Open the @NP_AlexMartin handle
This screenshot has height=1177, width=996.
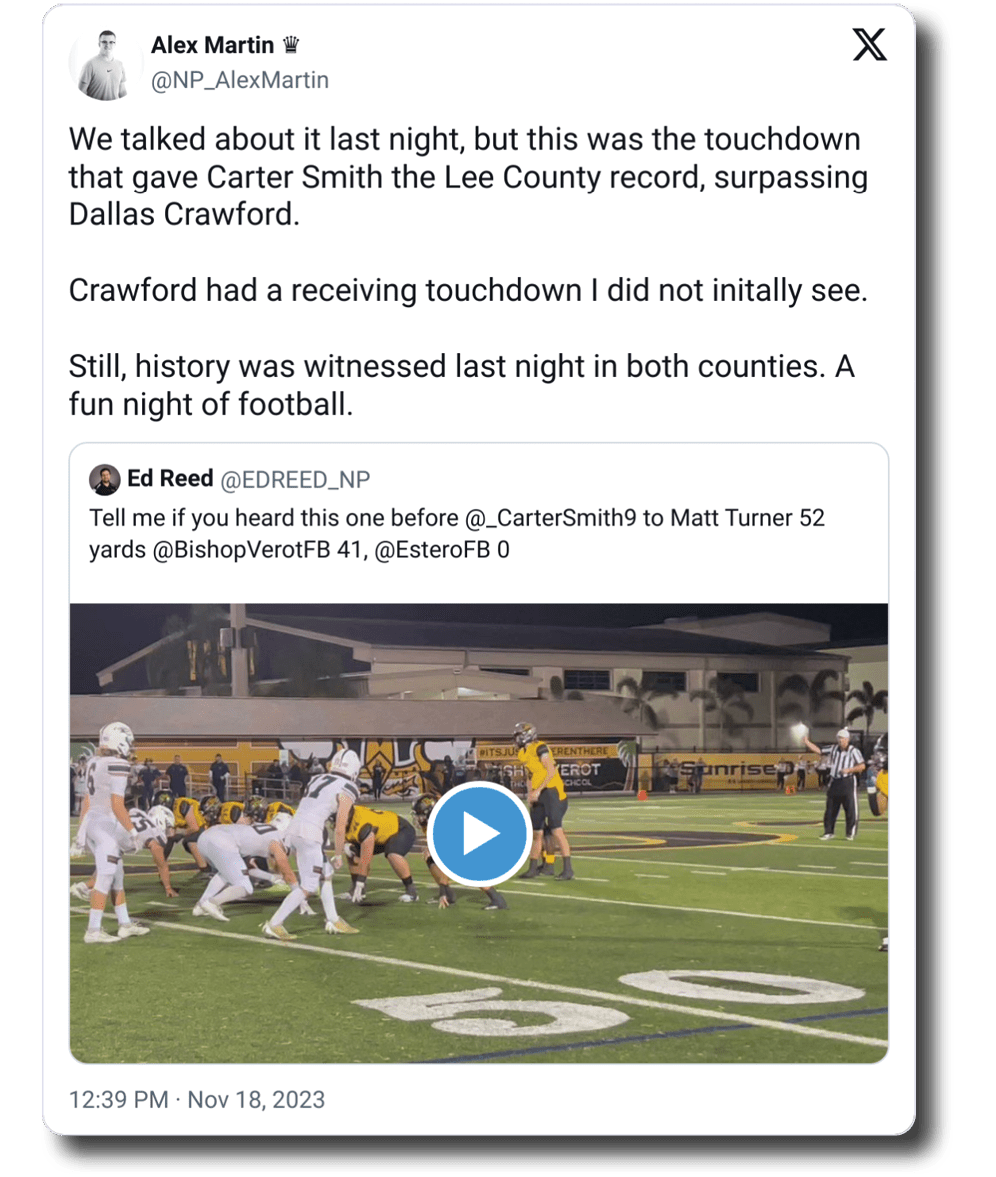[239, 80]
